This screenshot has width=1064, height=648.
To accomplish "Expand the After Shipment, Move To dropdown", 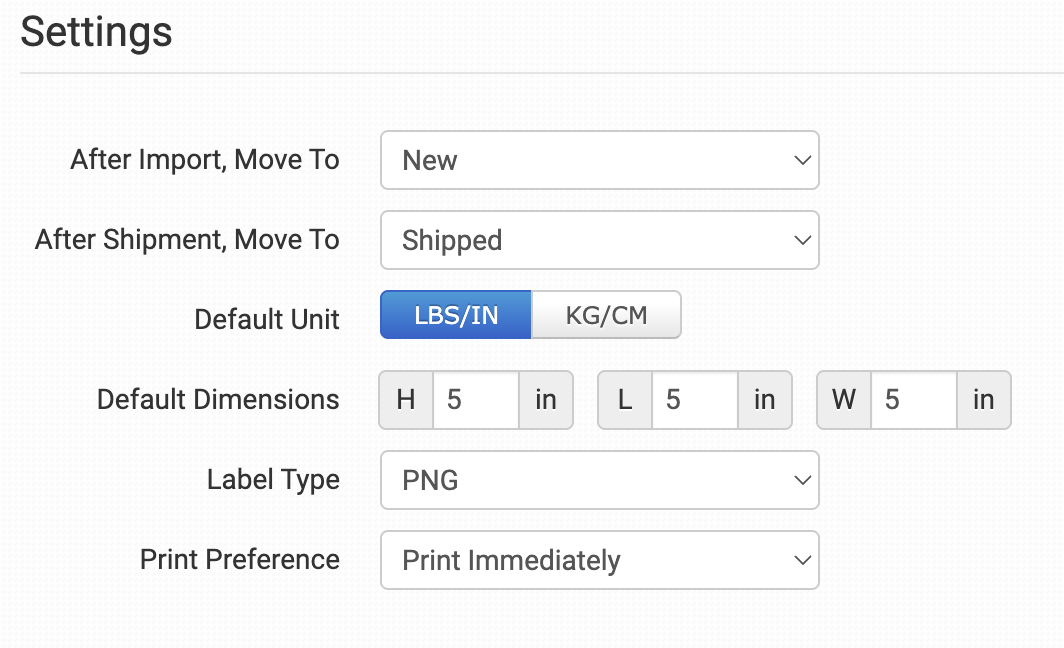I will tap(598, 240).
